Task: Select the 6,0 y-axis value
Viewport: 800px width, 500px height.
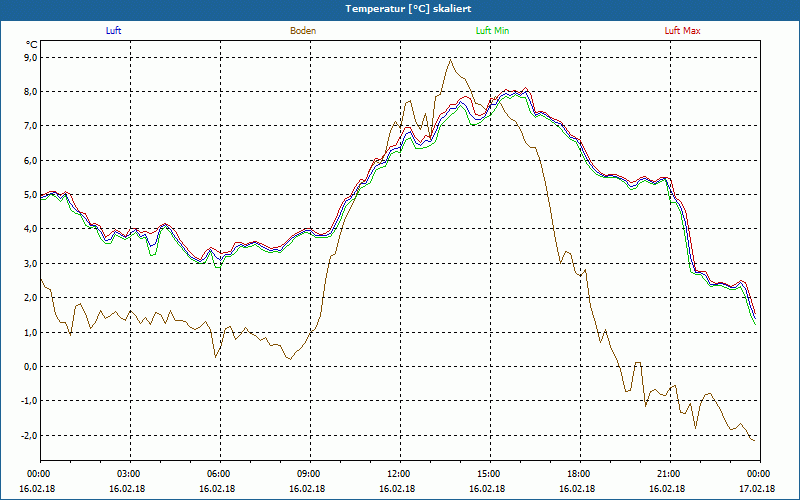Action: (31, 161)
